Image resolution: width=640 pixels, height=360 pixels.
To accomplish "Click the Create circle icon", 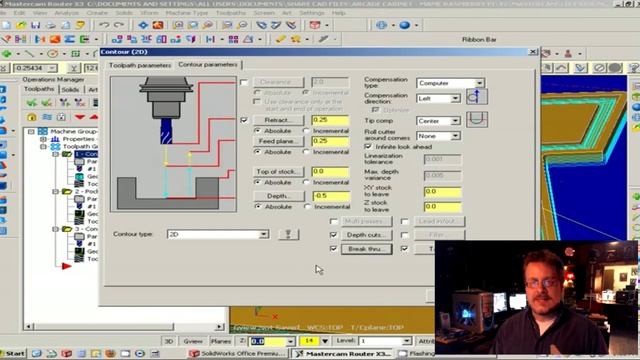I will point(52,53).
